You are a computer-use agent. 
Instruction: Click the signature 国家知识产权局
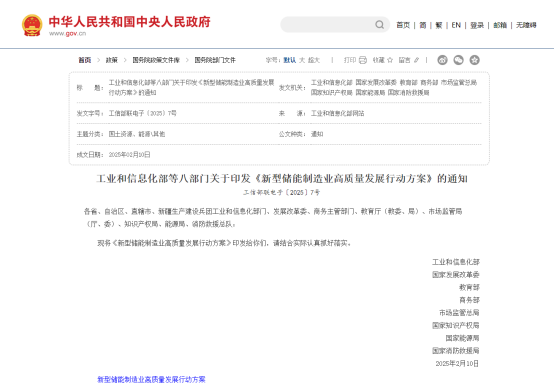[456, 326]
